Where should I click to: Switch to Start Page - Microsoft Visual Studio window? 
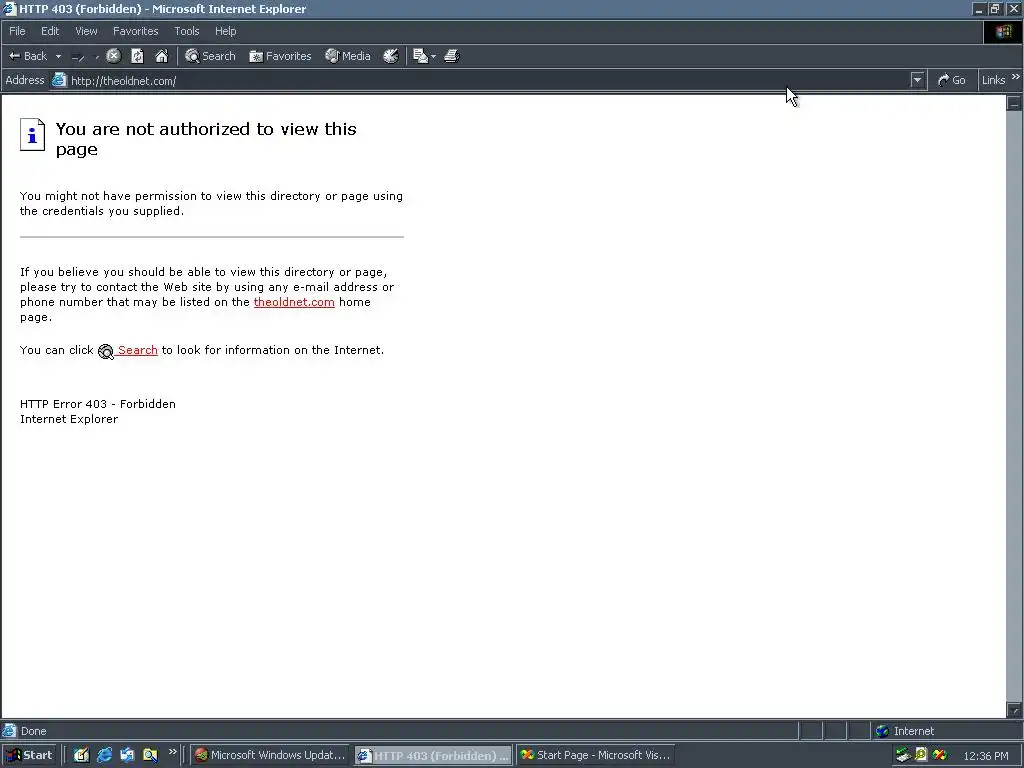click(596, 756)
